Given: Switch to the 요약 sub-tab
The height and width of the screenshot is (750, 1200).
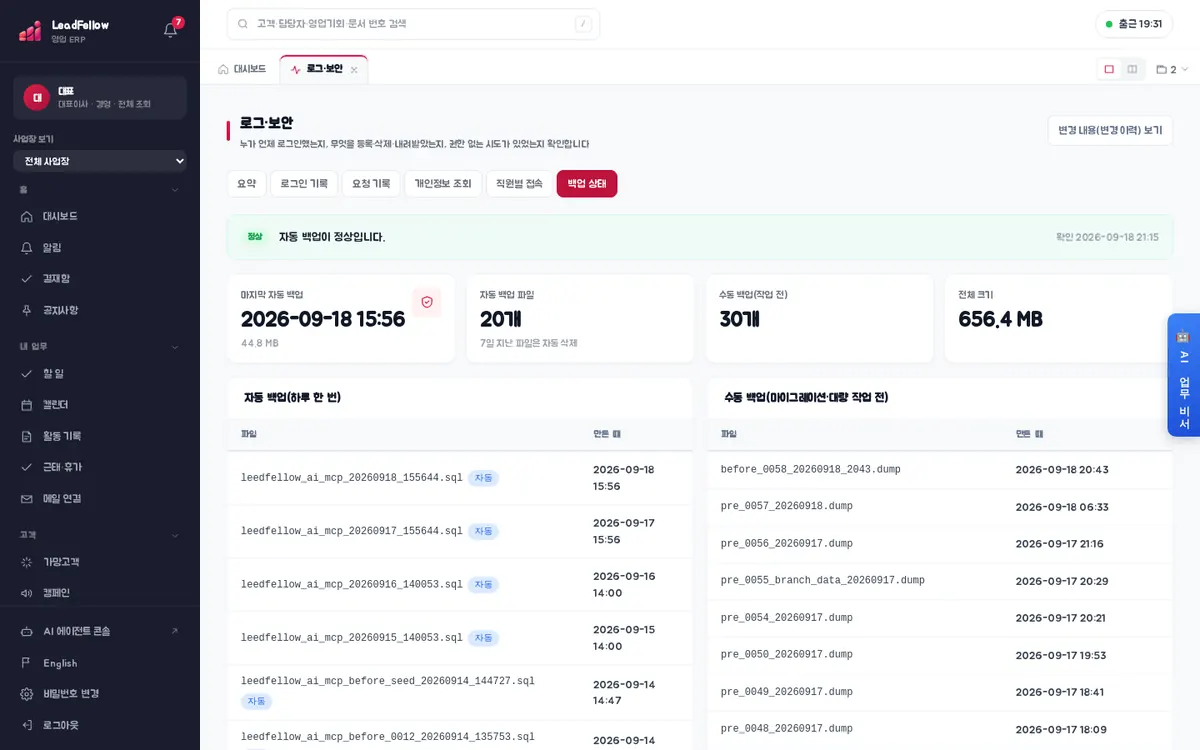Looking at the screenshot, I should pos(247,183).
